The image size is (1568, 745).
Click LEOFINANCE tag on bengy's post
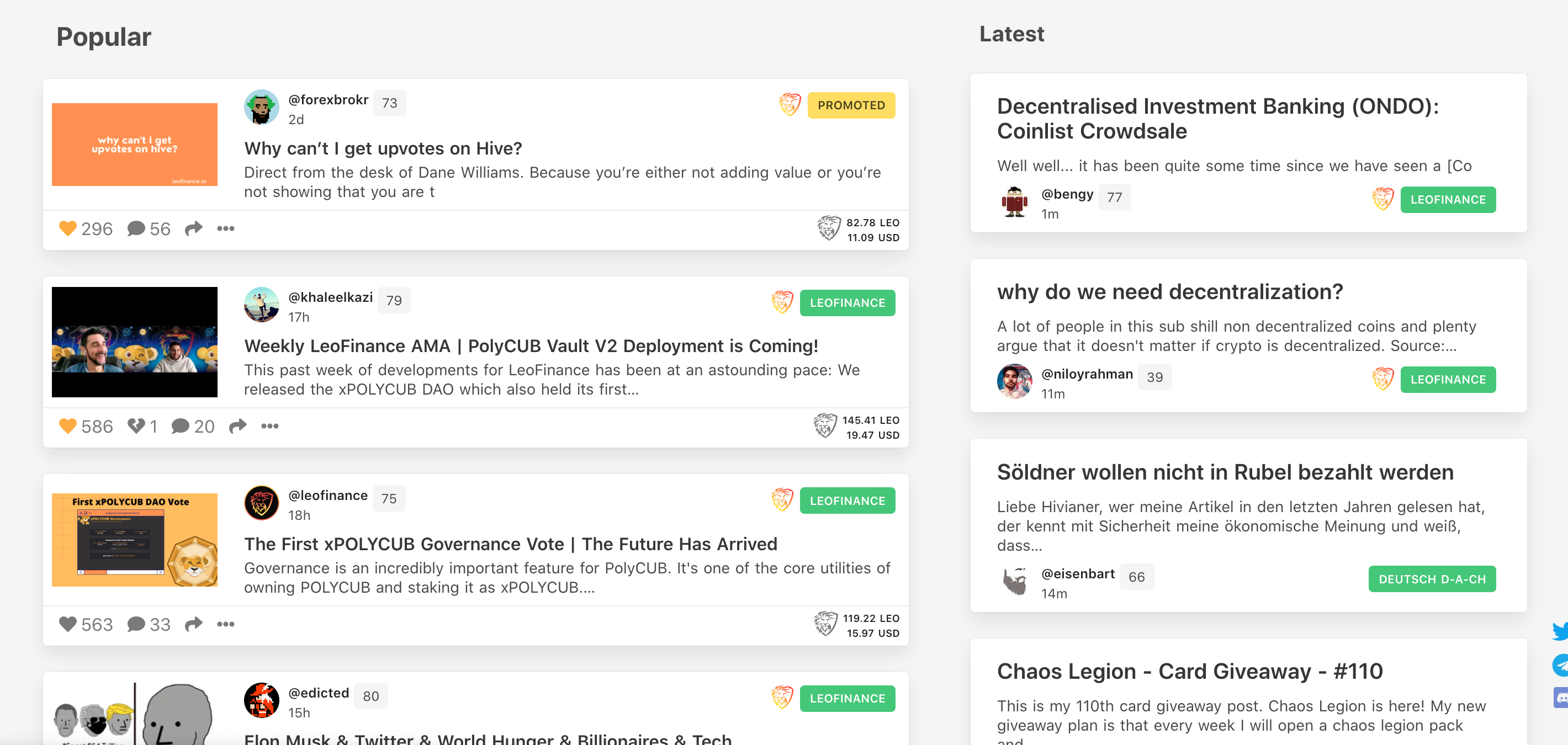[1448, 199]
